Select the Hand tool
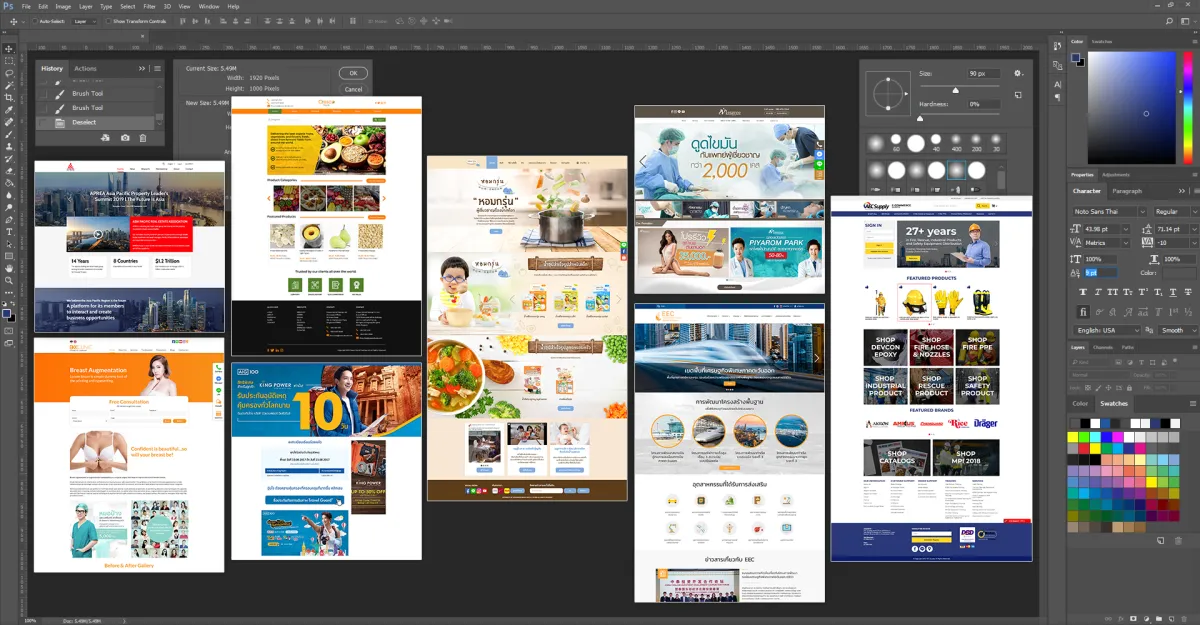1200x625 pixels. coord(9,268)
